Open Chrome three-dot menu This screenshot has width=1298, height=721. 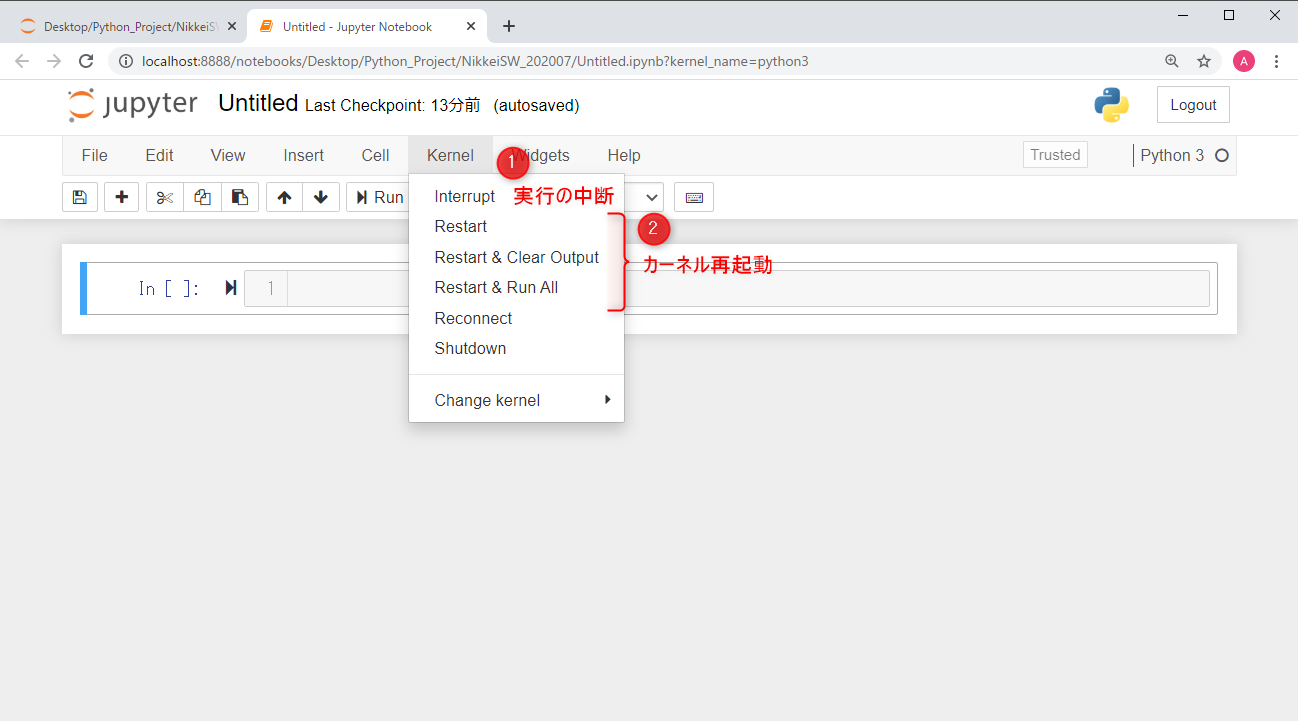click(x=1277, y=61)
